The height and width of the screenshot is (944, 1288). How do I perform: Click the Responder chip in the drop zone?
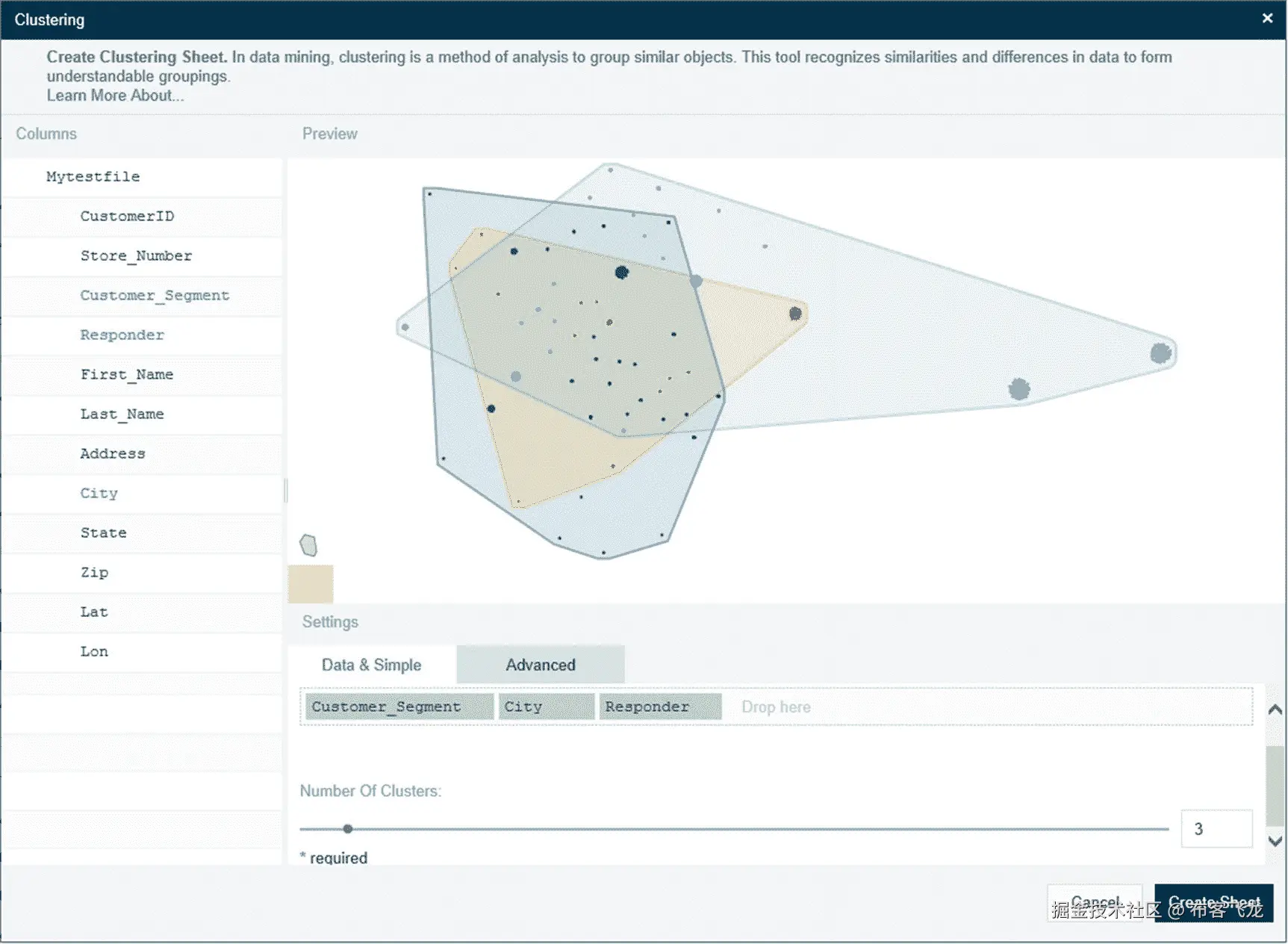coord(660,707)
